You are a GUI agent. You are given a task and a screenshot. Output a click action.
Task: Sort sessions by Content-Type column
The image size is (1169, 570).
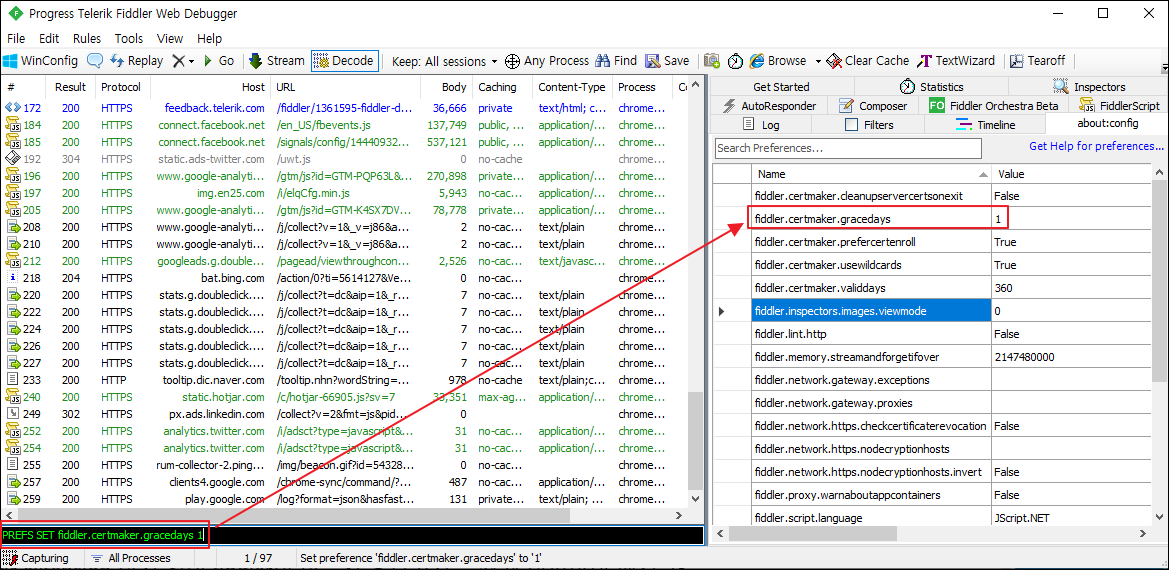(x=572, y=87)
